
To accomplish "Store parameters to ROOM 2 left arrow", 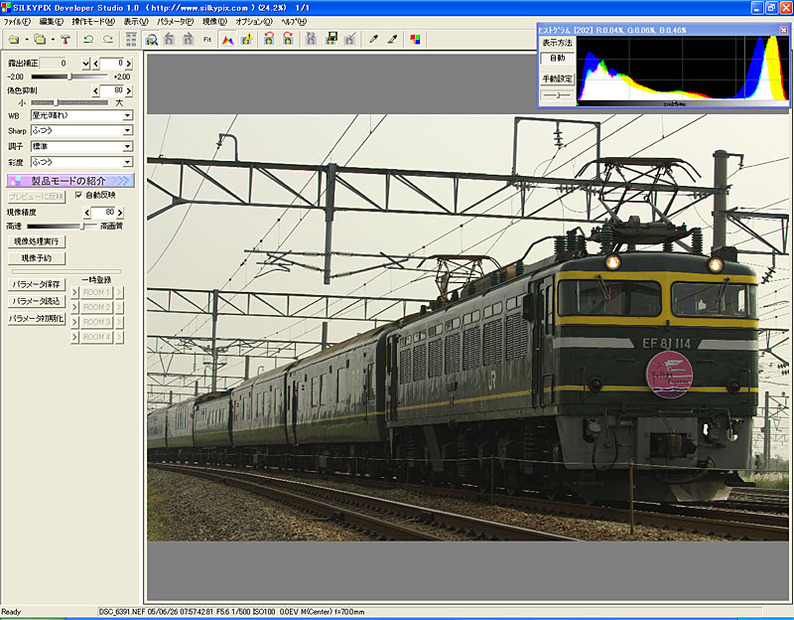I will coord(74,307).
